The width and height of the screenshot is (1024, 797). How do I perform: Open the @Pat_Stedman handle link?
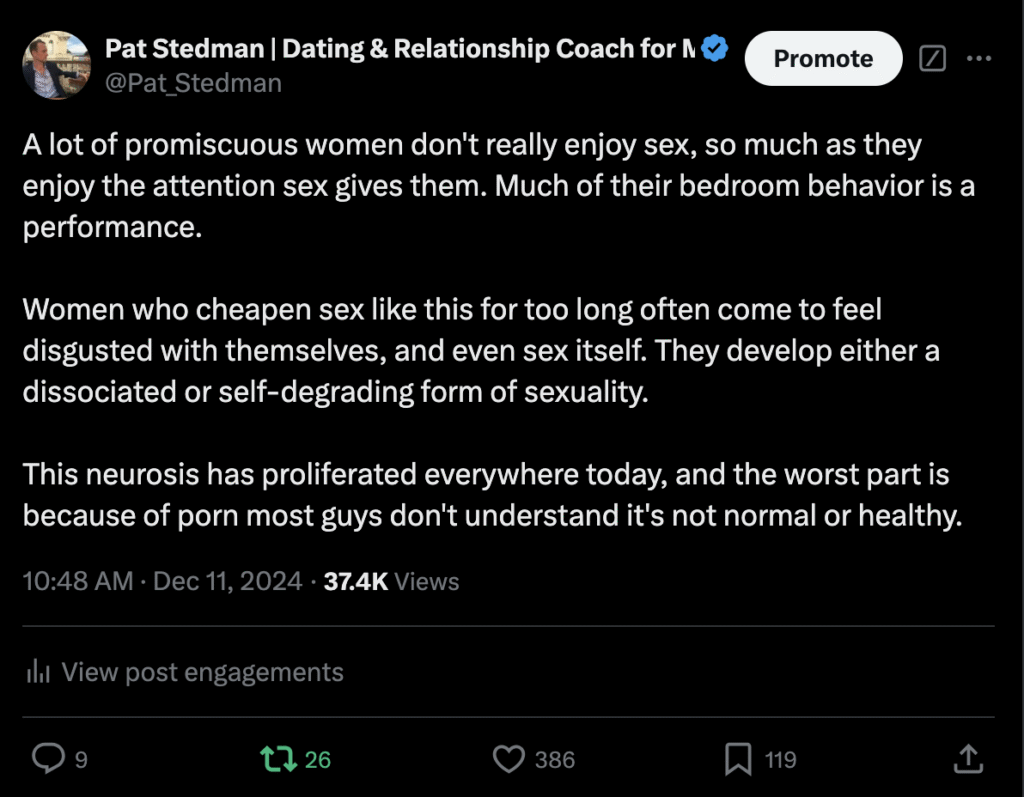[x=193, y=84]
